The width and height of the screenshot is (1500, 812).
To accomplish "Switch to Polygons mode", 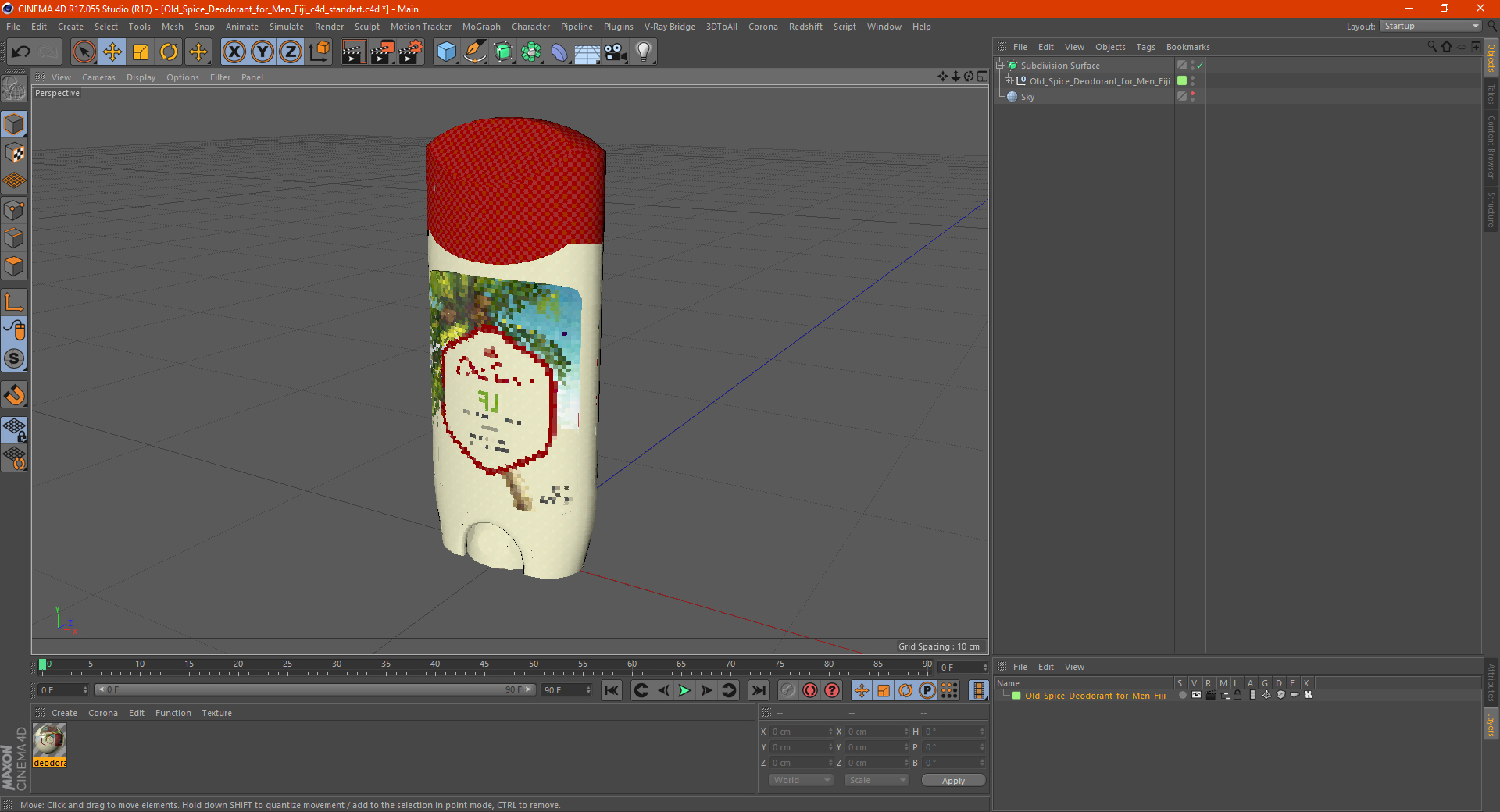I will point(14,266).
